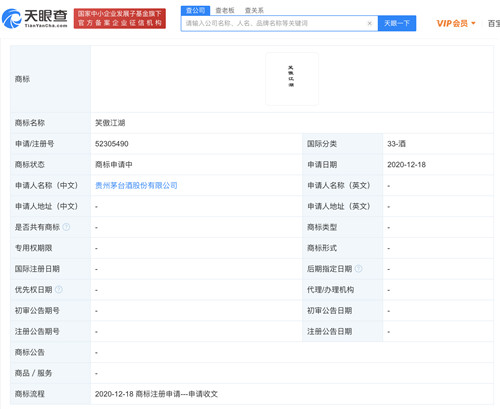View the 笑傲江湖 trademark image thumbnail
The width and height of the screenshot is (500, 409).
click(292, 79)
